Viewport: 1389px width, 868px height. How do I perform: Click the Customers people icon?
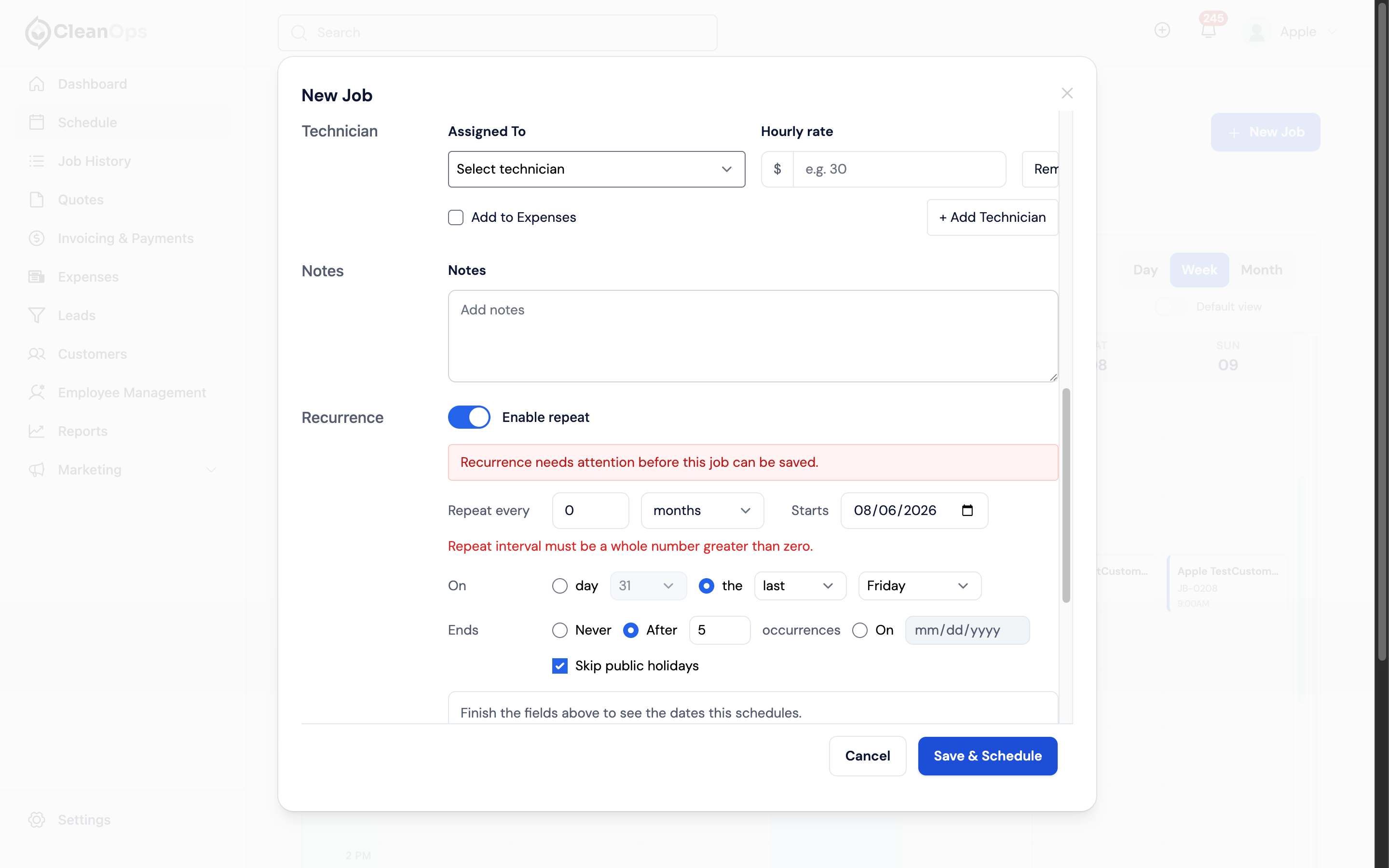tap(37, 353)
